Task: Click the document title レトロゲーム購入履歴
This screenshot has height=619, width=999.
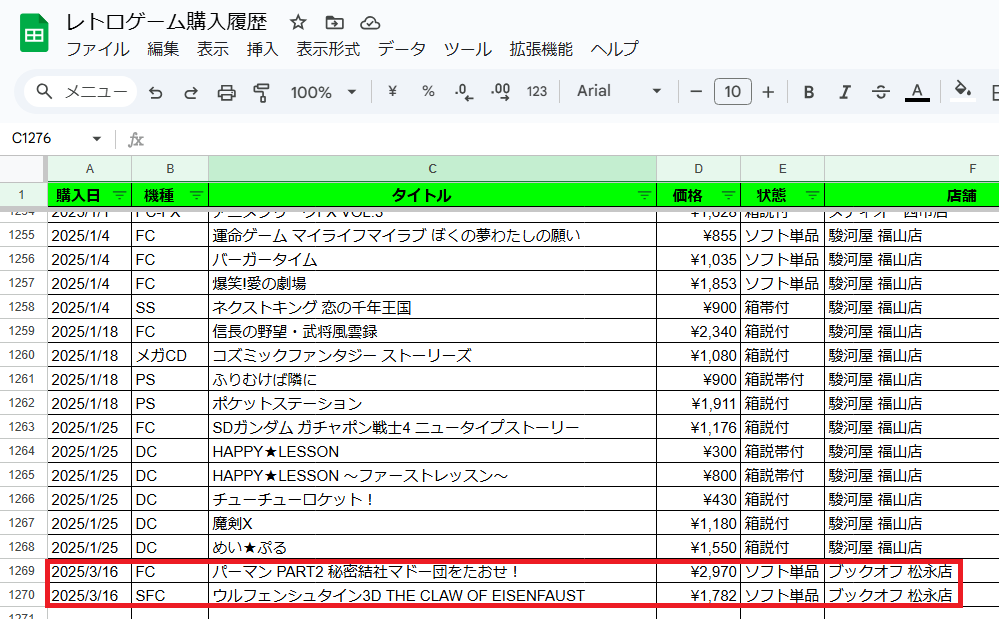Action: [166, 22]
